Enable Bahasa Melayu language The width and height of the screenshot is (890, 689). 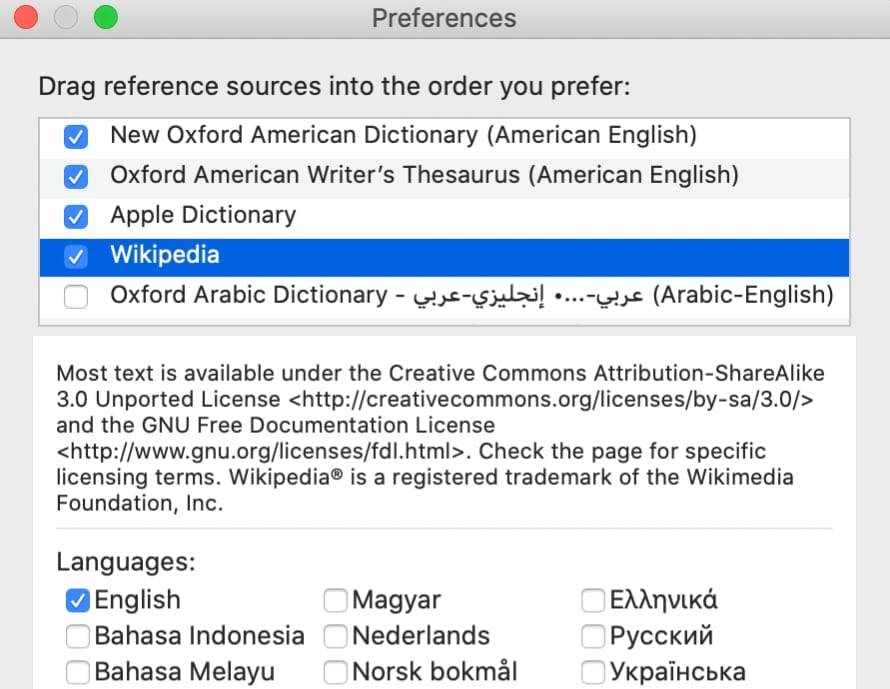[x=77, y=671]
